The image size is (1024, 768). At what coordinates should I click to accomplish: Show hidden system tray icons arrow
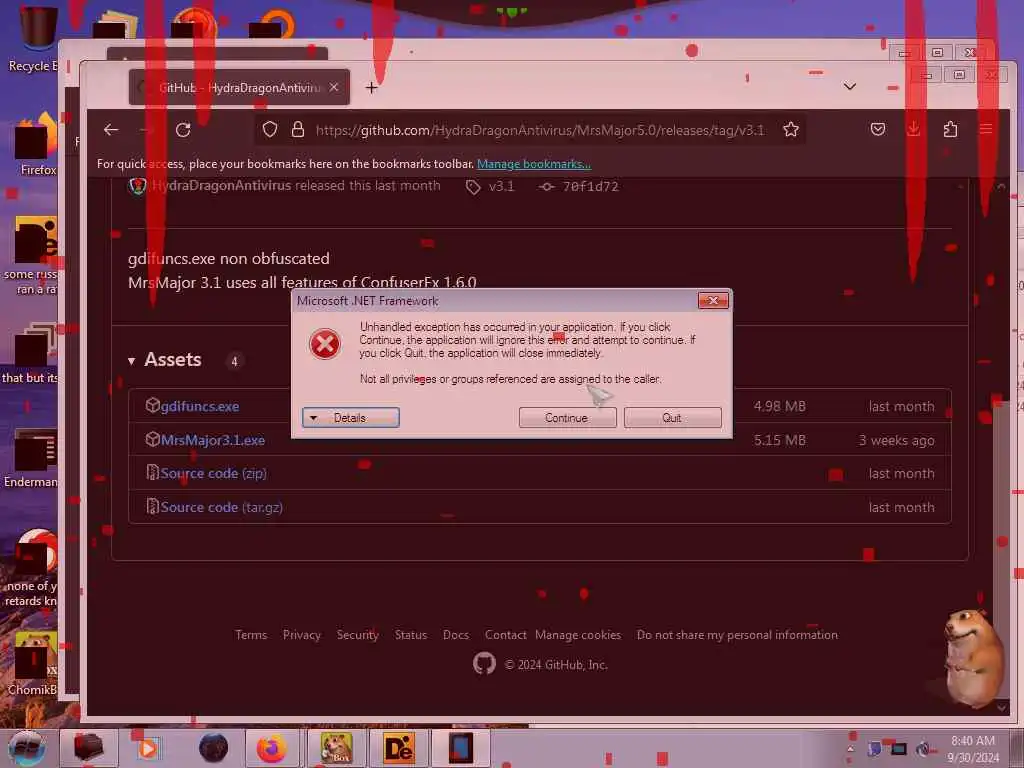coord(850,749)
